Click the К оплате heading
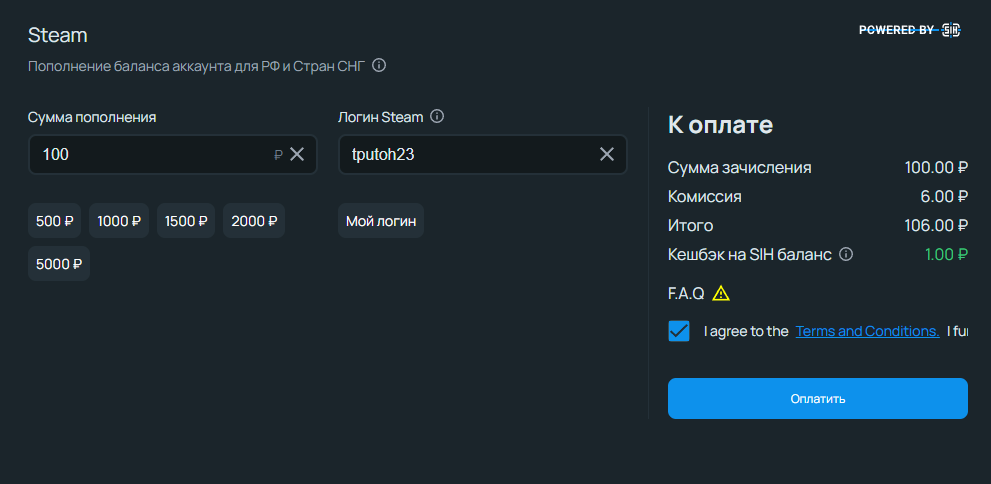Image resolution: width=991 pixels, height=484 pixels. 720,125
